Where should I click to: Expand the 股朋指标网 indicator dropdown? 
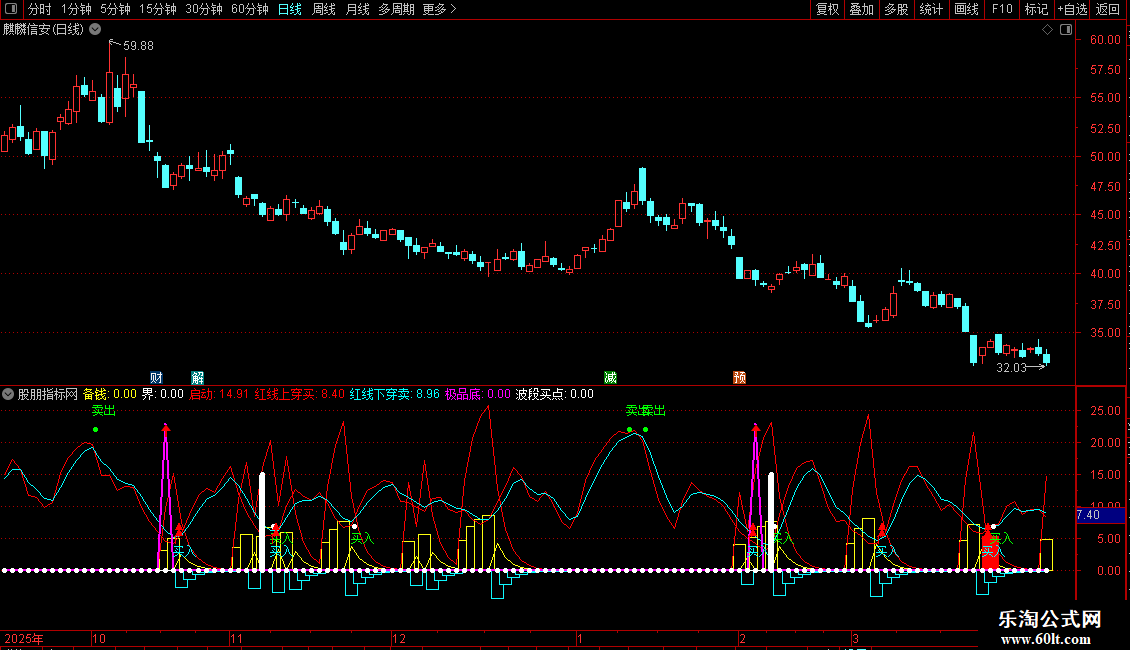tap(9, 394)
